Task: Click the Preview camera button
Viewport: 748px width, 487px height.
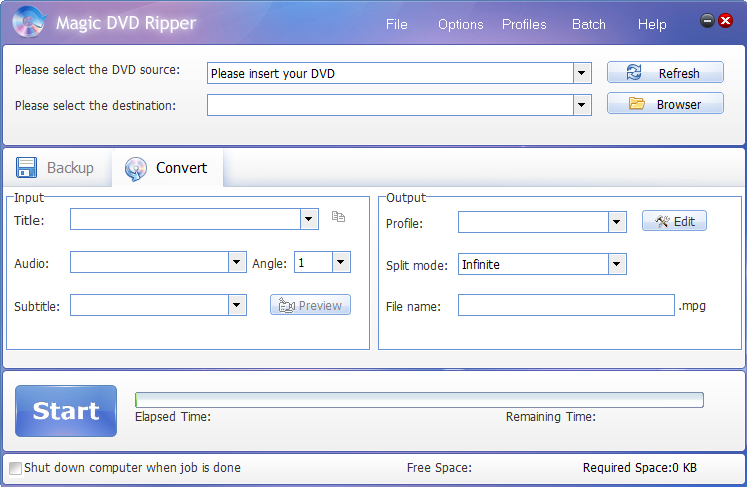Action: pos(310,305)
